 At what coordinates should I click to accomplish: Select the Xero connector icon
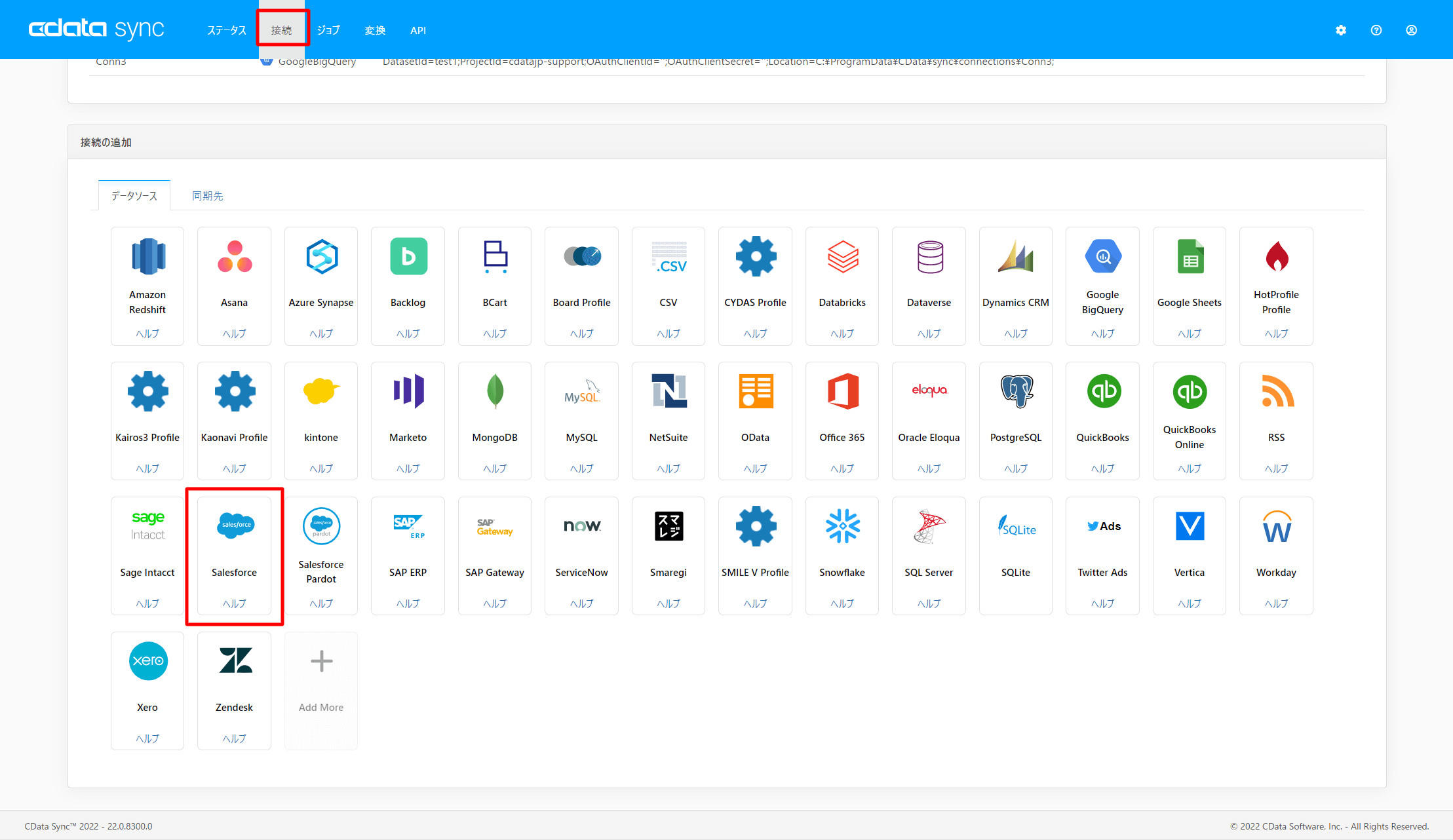click(x=147, y=660)
